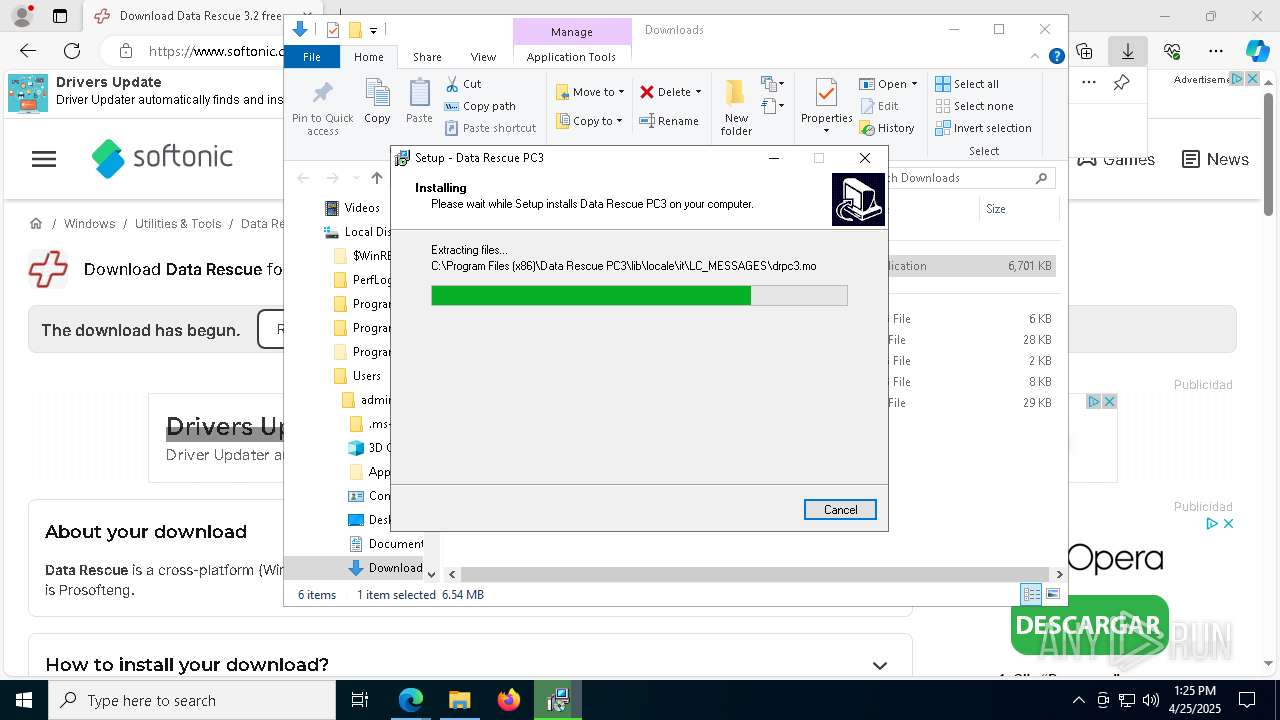The image size is (1280, 720).
Task: Click Select none in ribbon
Action: (x=975, y=106)
